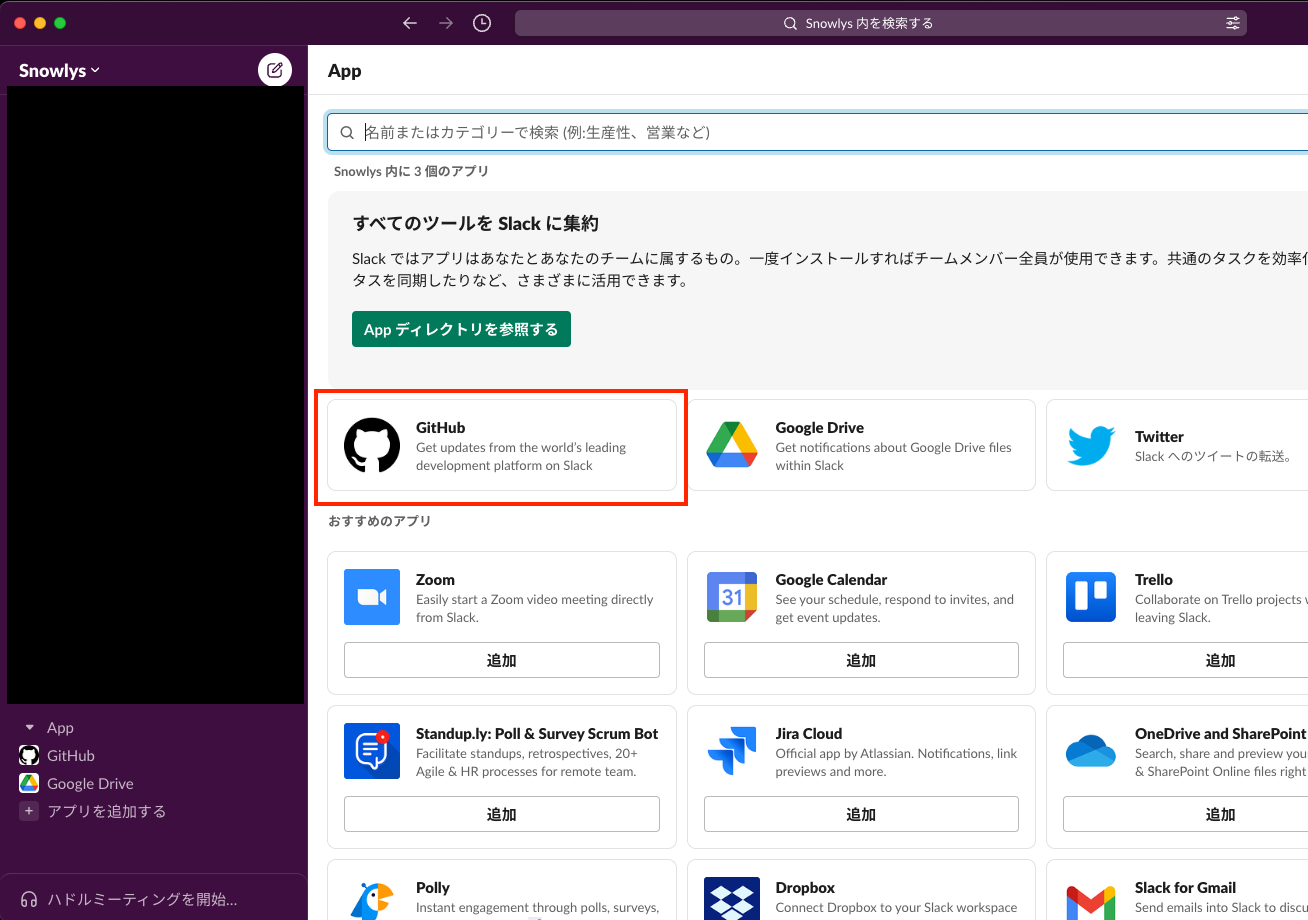The image size is (1308, 920).
Task: Open search filters via the sliders icon
Action: pyautogui.click(x=1233, y=22)
